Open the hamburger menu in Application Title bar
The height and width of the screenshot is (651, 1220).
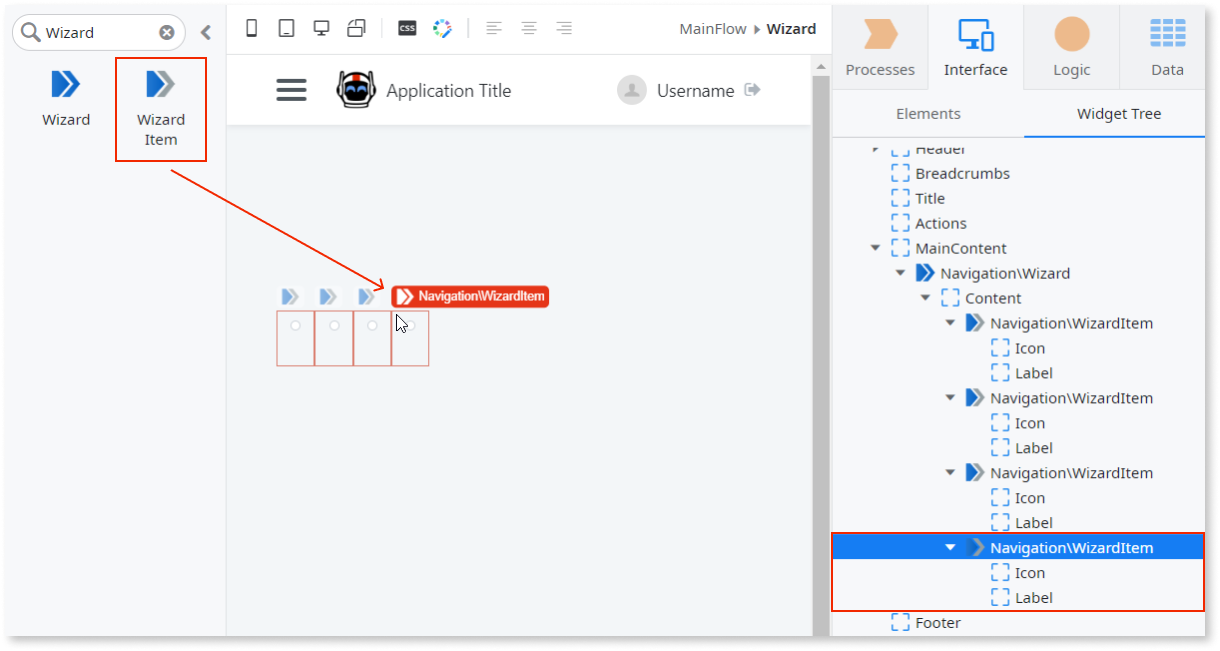(x=291, y=89)
